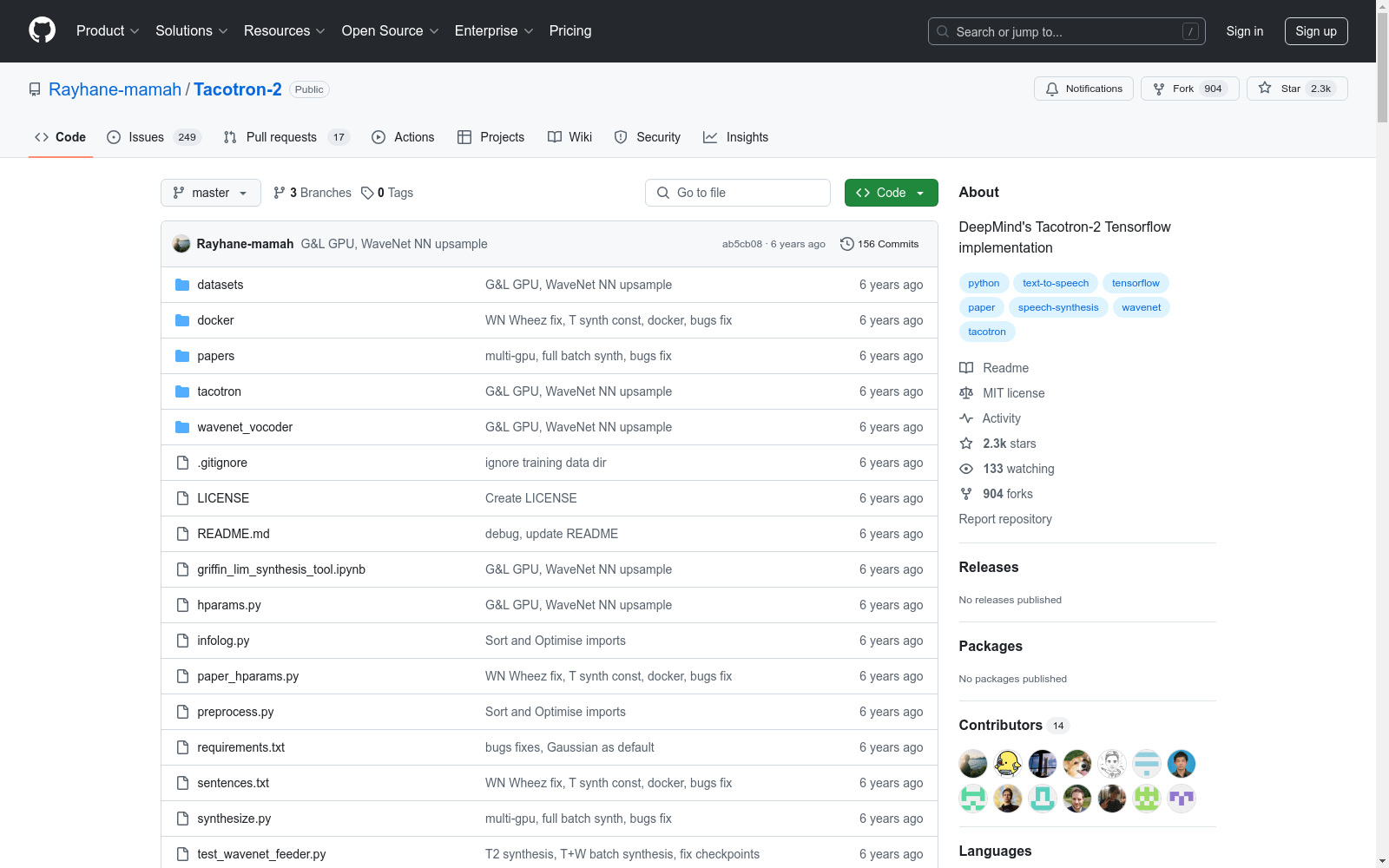Expand the Resources menu
Image resolution: width=1389 pixels, height=868 pixels.
[x=285, y=30]
